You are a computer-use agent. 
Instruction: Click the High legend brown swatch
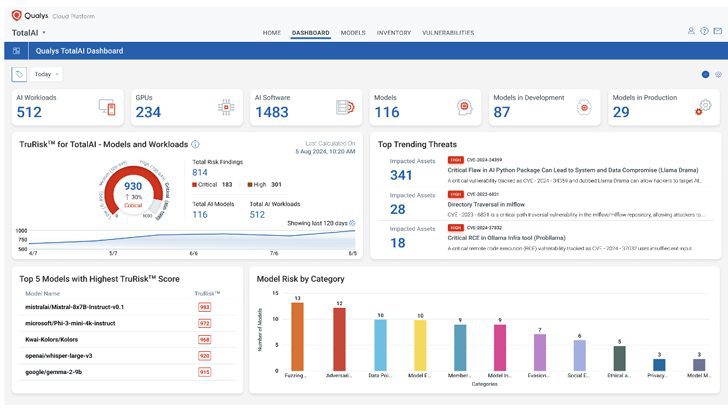[x=250, y=184]
